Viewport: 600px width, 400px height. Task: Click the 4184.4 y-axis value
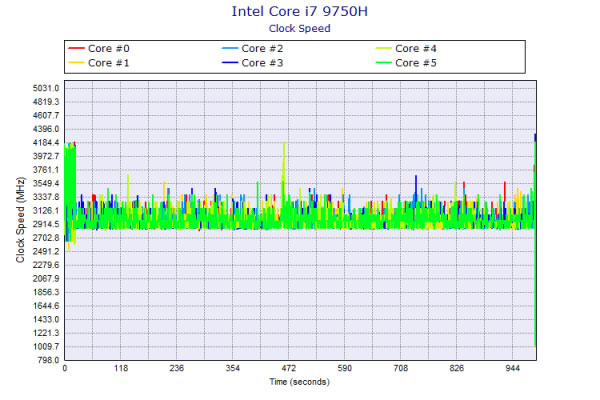click(46, 143)
